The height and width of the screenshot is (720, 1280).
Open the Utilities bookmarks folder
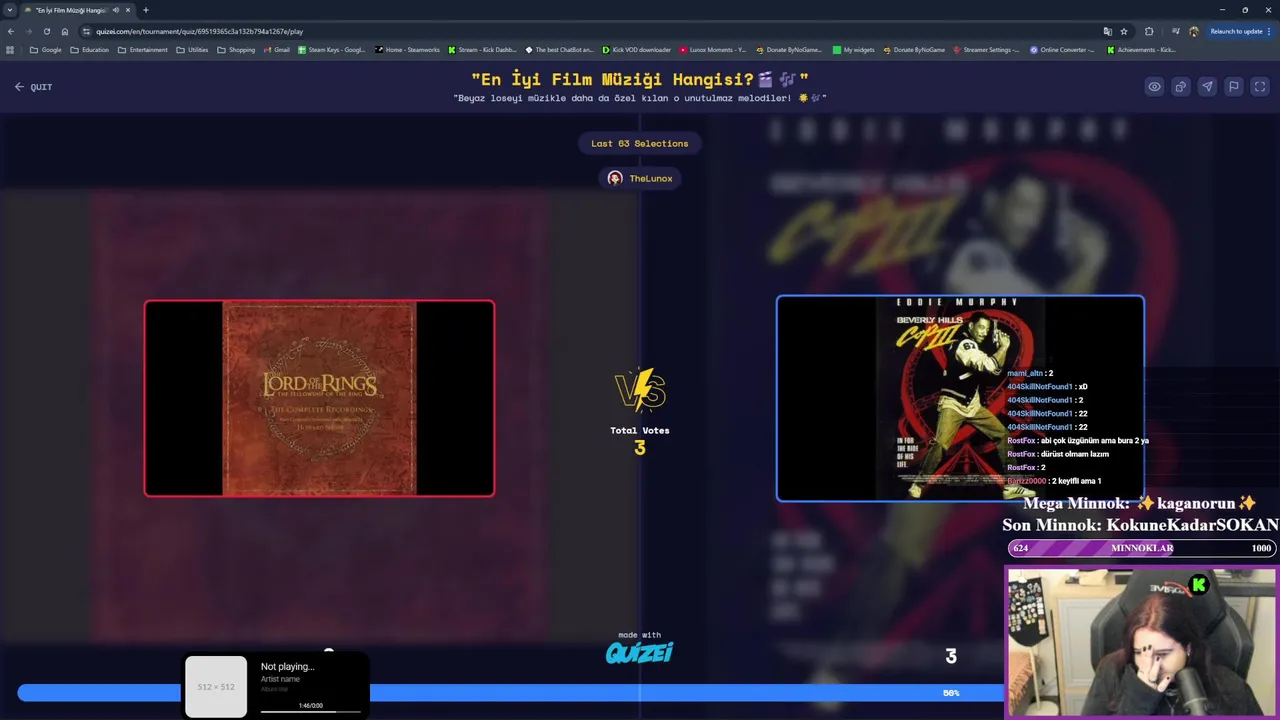point(192,50)
